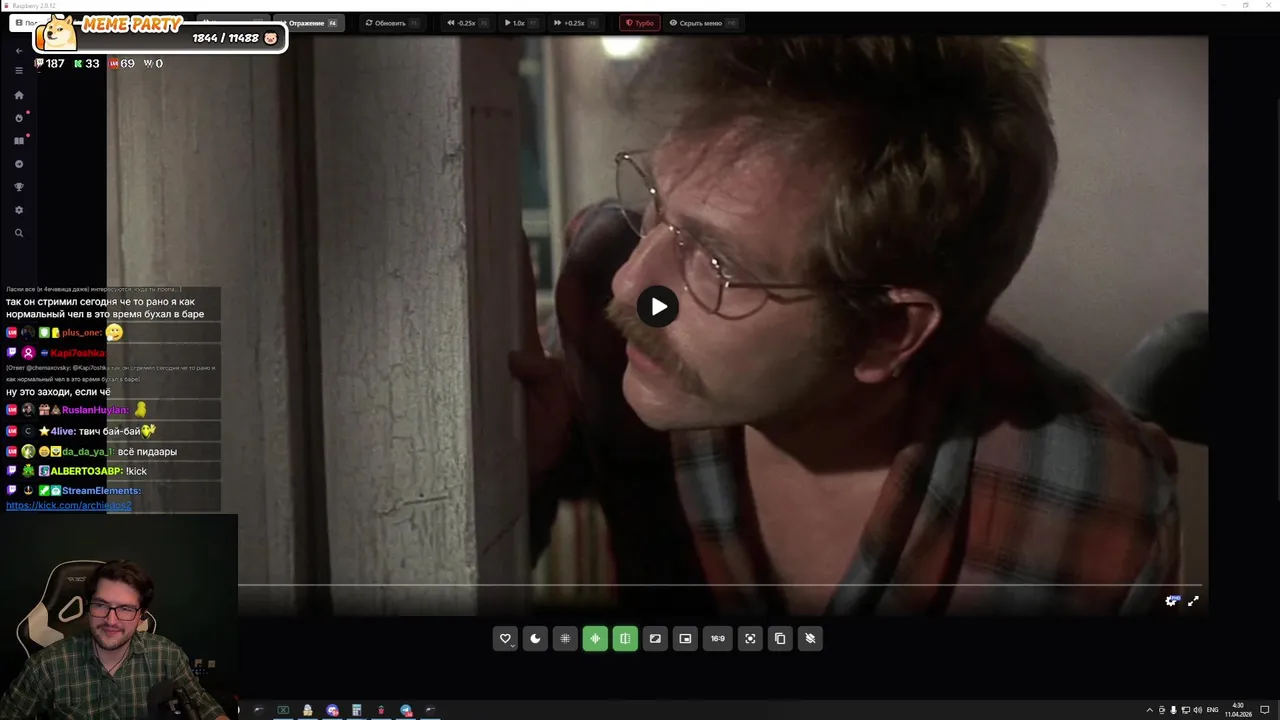
Task: Open the Windows notification center
Action: (x=1264, y=710)
